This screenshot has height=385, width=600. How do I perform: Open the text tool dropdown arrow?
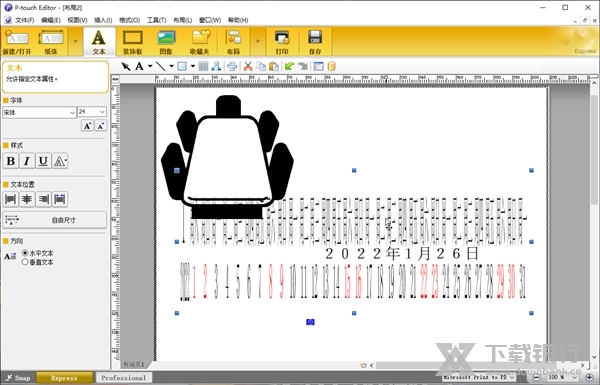tap(150, 66)
